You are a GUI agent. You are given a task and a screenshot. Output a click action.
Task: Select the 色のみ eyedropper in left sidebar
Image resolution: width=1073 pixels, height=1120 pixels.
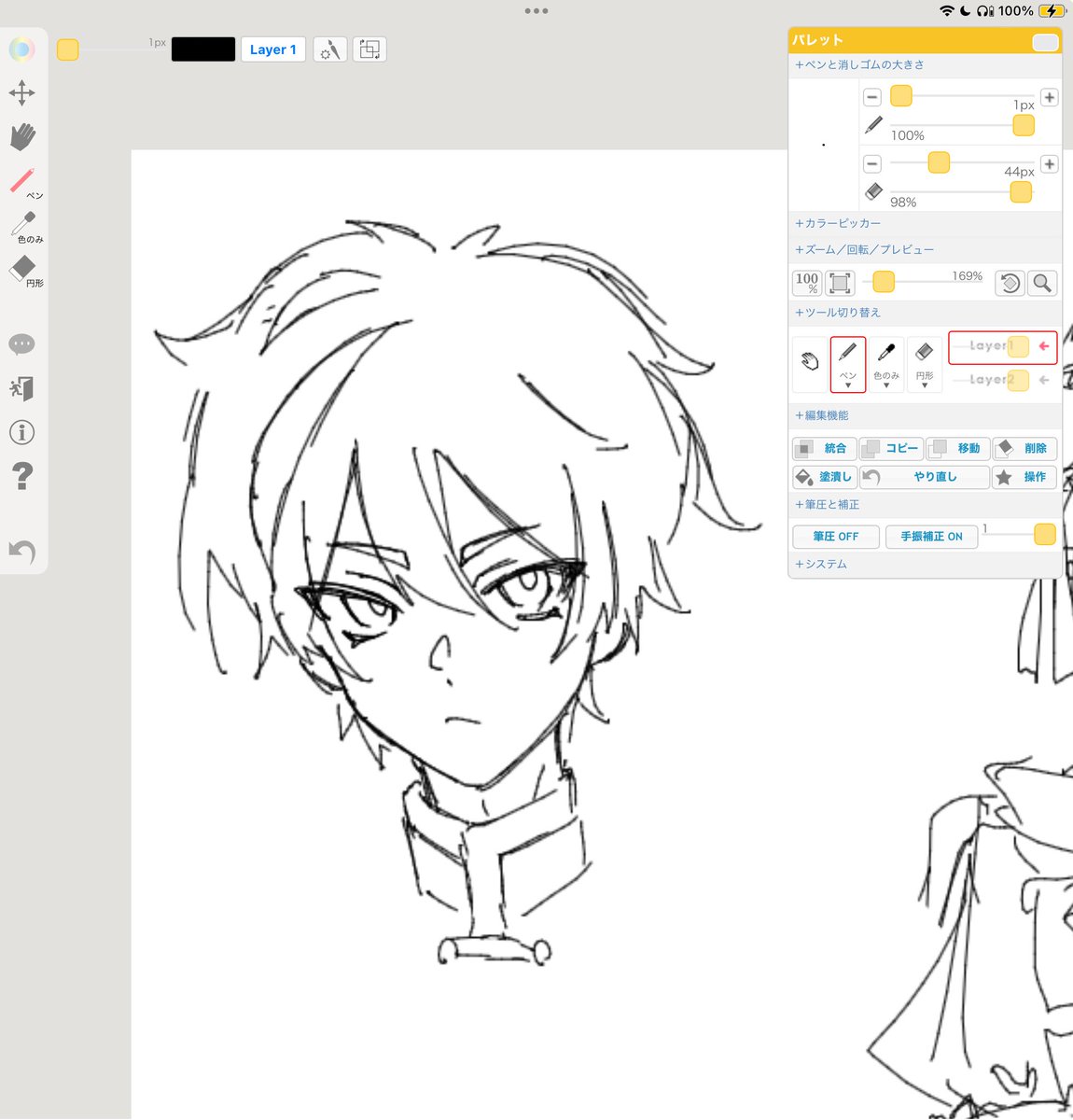tap(25, 227)
